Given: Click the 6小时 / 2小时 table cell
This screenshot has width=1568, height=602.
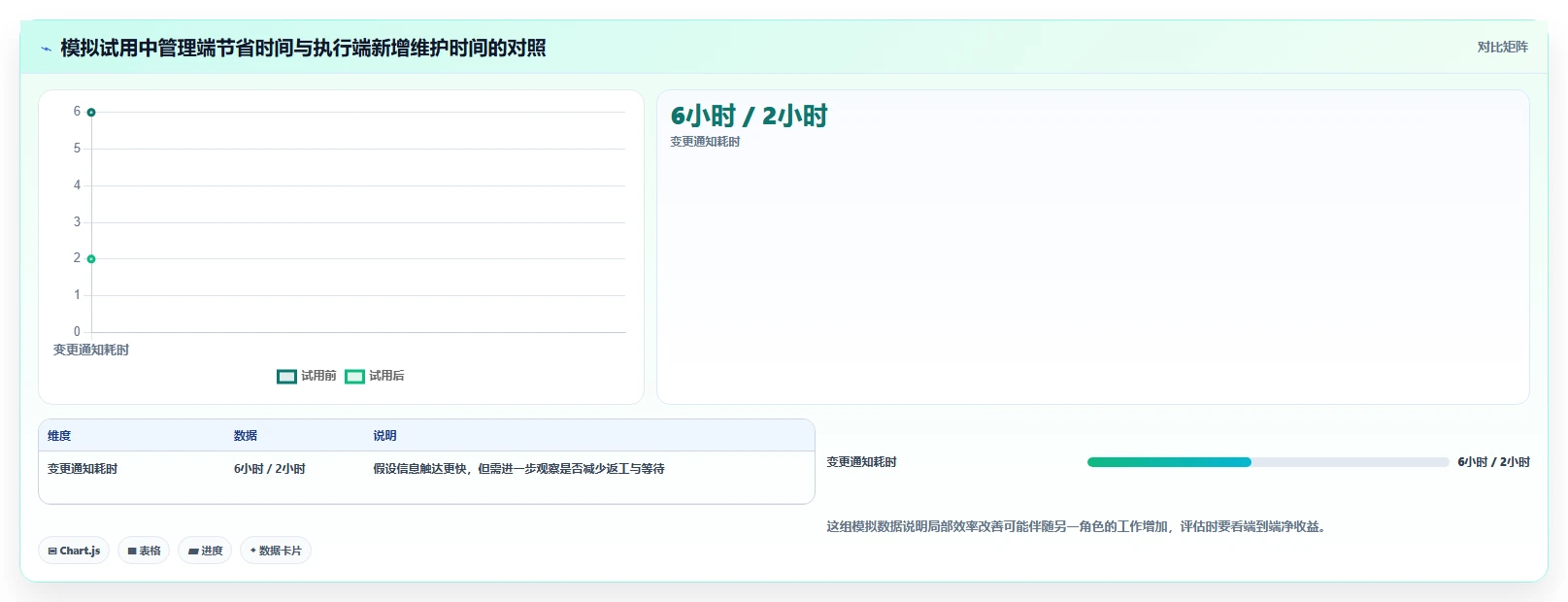Looking at the screenshot, I should coord(270,469).
